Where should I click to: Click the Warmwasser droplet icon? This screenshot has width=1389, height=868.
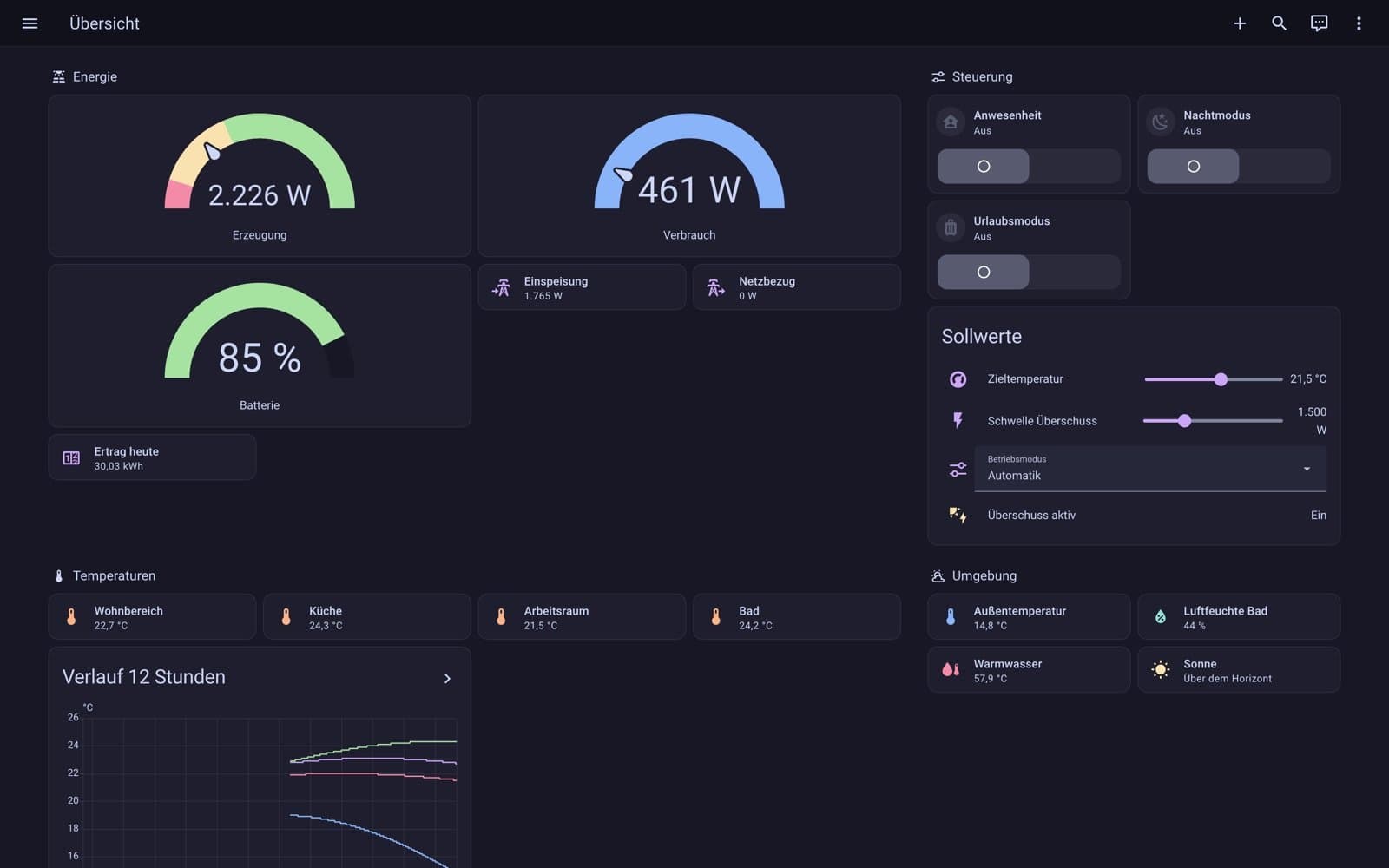tap(951, 669)
